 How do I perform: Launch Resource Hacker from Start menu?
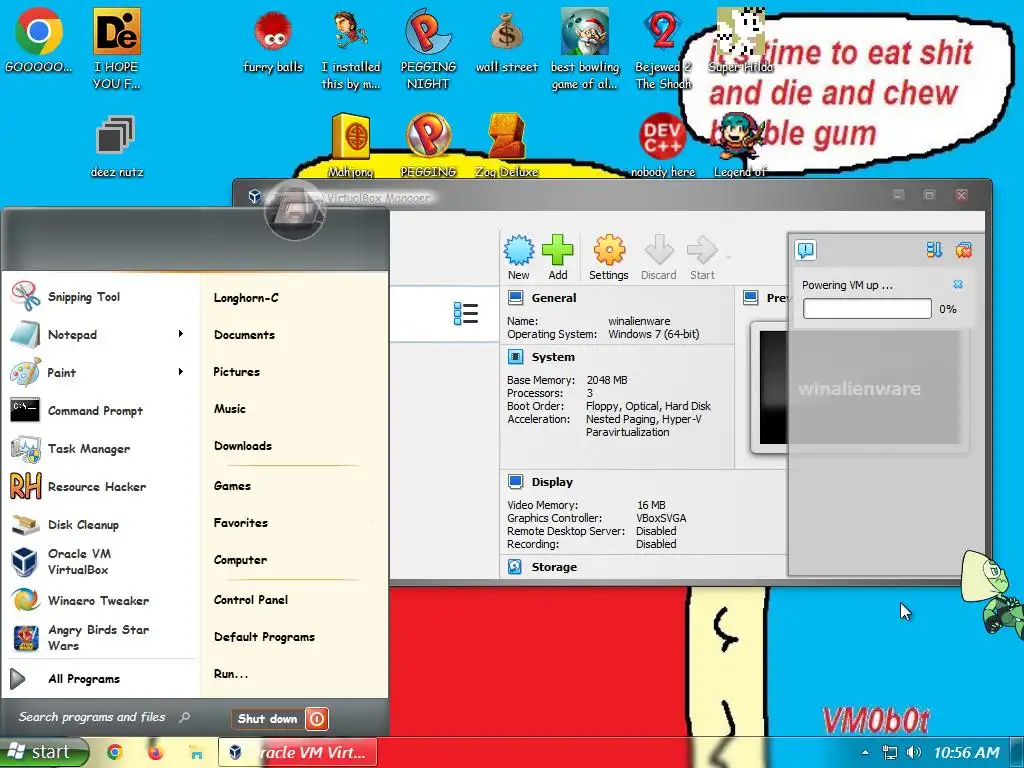tap(99, 487)
